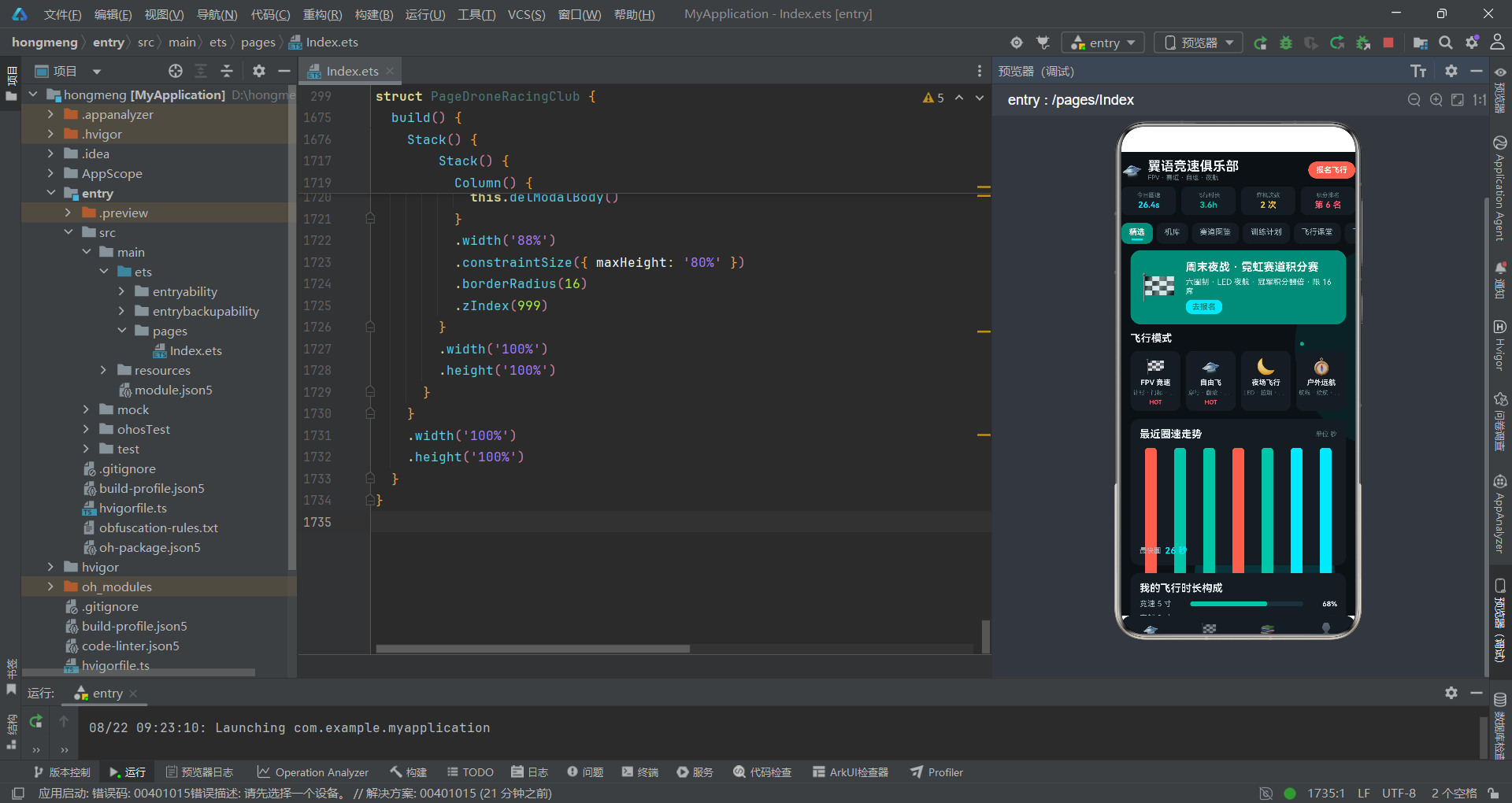Expand the oh_modules folder

point(50,587)
